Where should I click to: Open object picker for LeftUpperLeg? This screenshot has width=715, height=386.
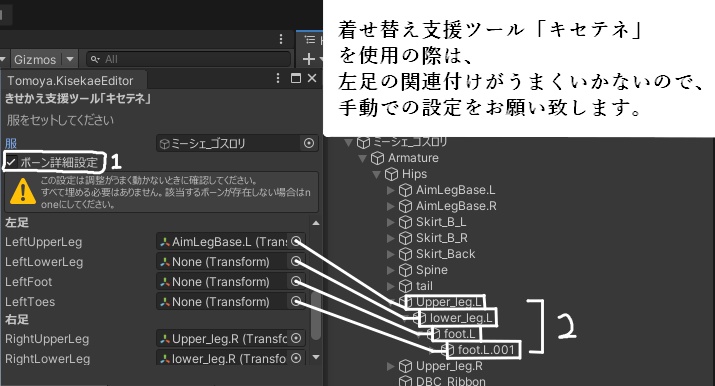tap(296, 242)
